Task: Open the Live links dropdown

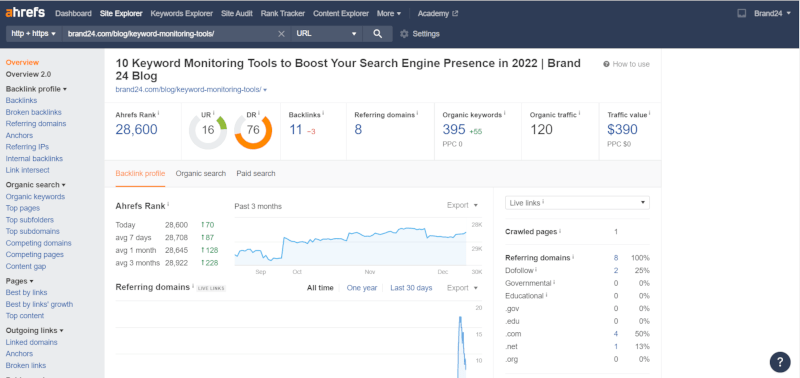Action: tap(577, 203)
